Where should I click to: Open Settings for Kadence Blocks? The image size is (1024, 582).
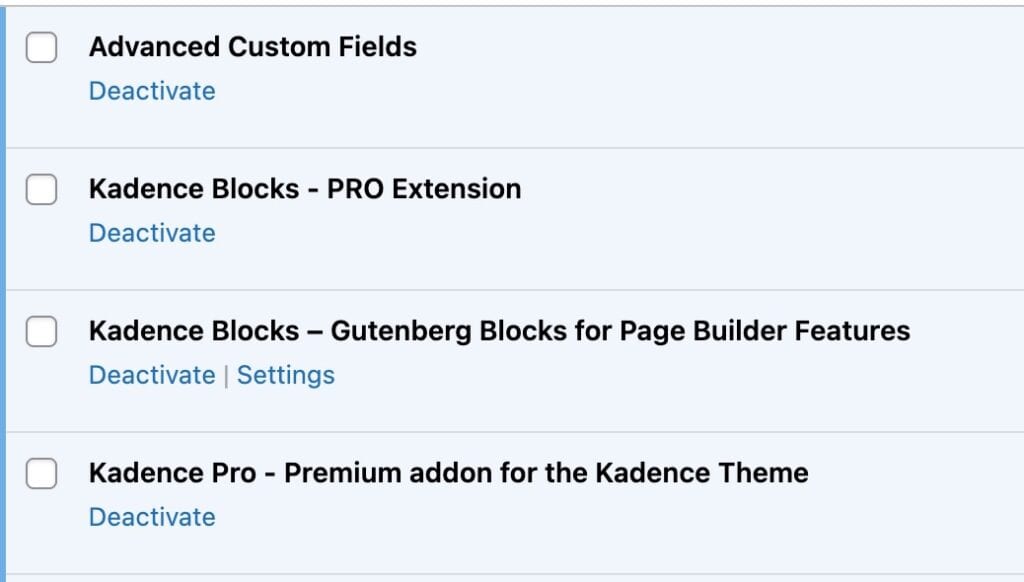[x=286, y=374]
